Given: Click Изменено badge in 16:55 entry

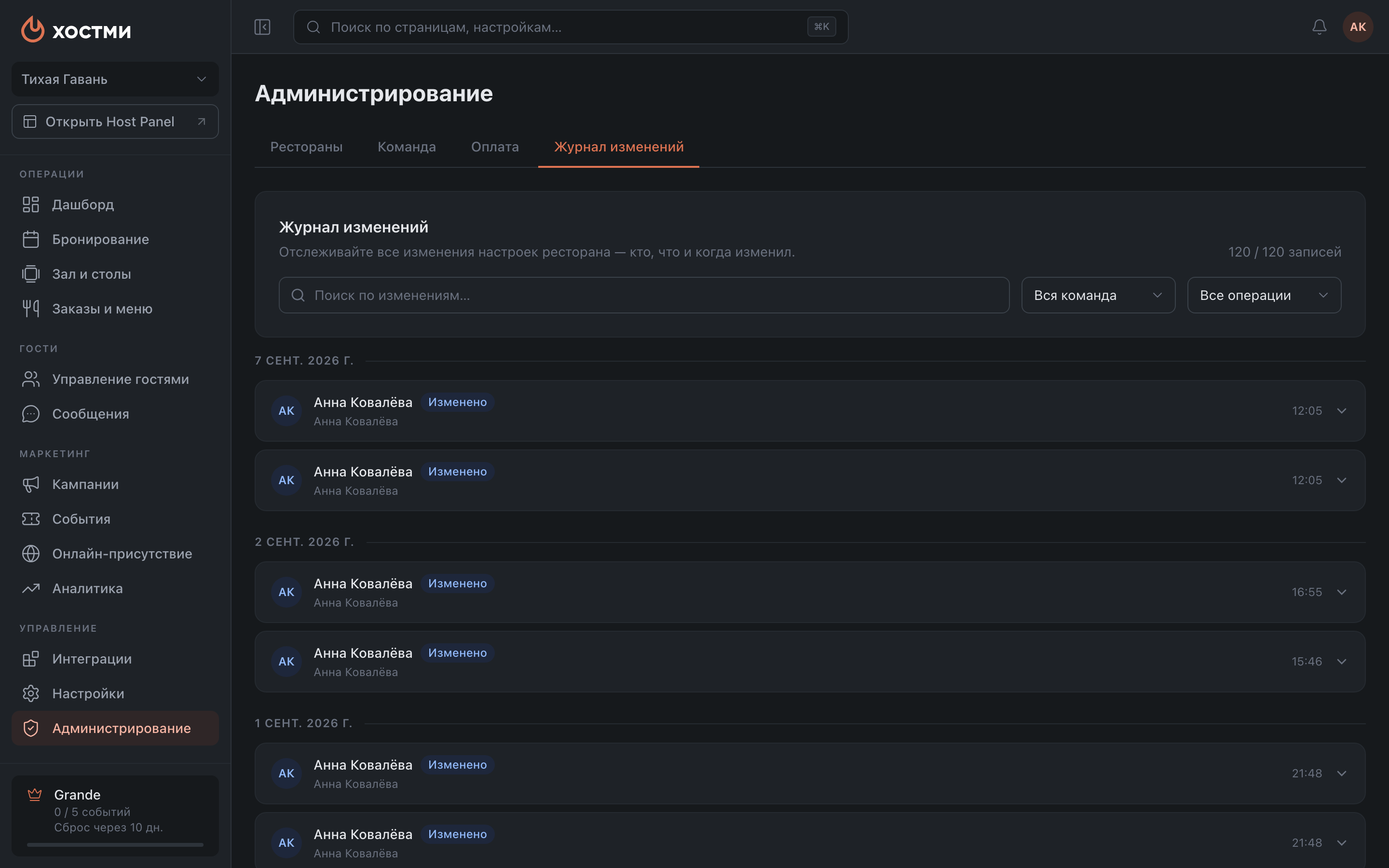Looking at the screenshot, I should pyautogui.click(x=457, y=583).
